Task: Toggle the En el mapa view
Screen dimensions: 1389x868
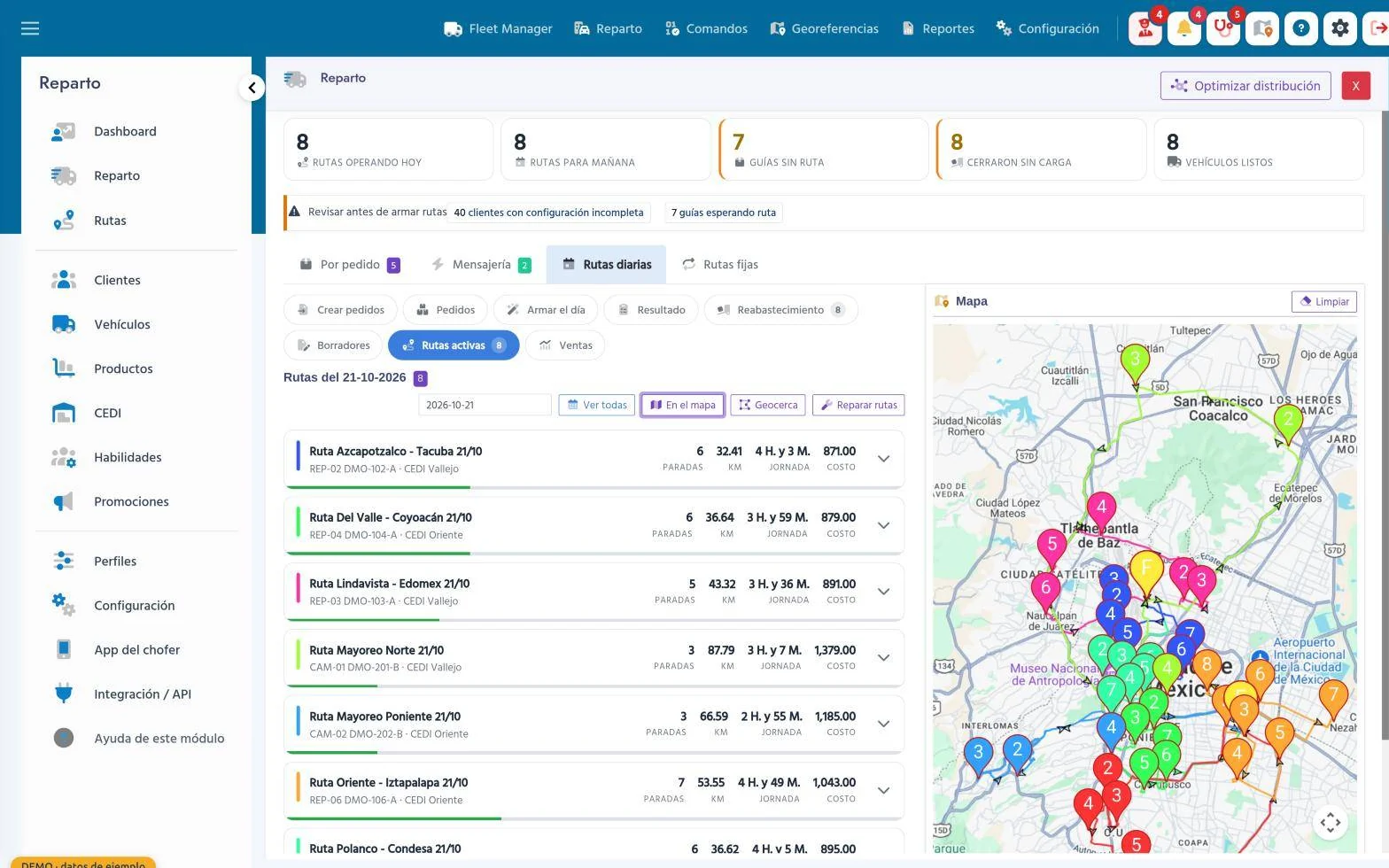Action: 682,405
